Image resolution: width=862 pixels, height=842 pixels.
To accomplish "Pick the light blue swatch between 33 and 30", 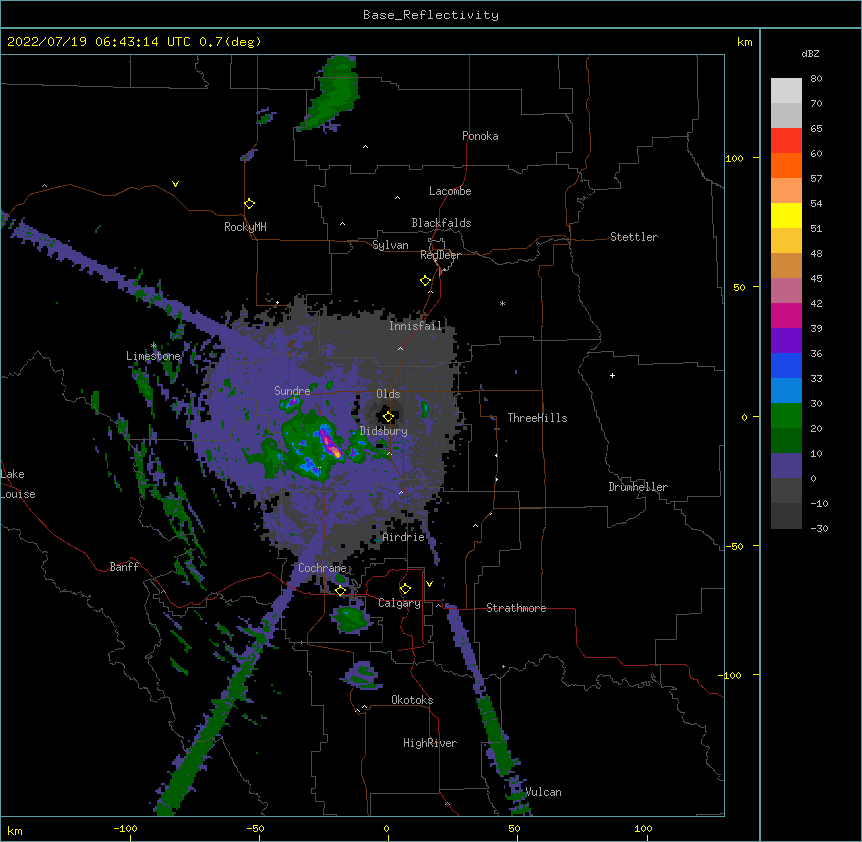I will click(x=786, y=390).
